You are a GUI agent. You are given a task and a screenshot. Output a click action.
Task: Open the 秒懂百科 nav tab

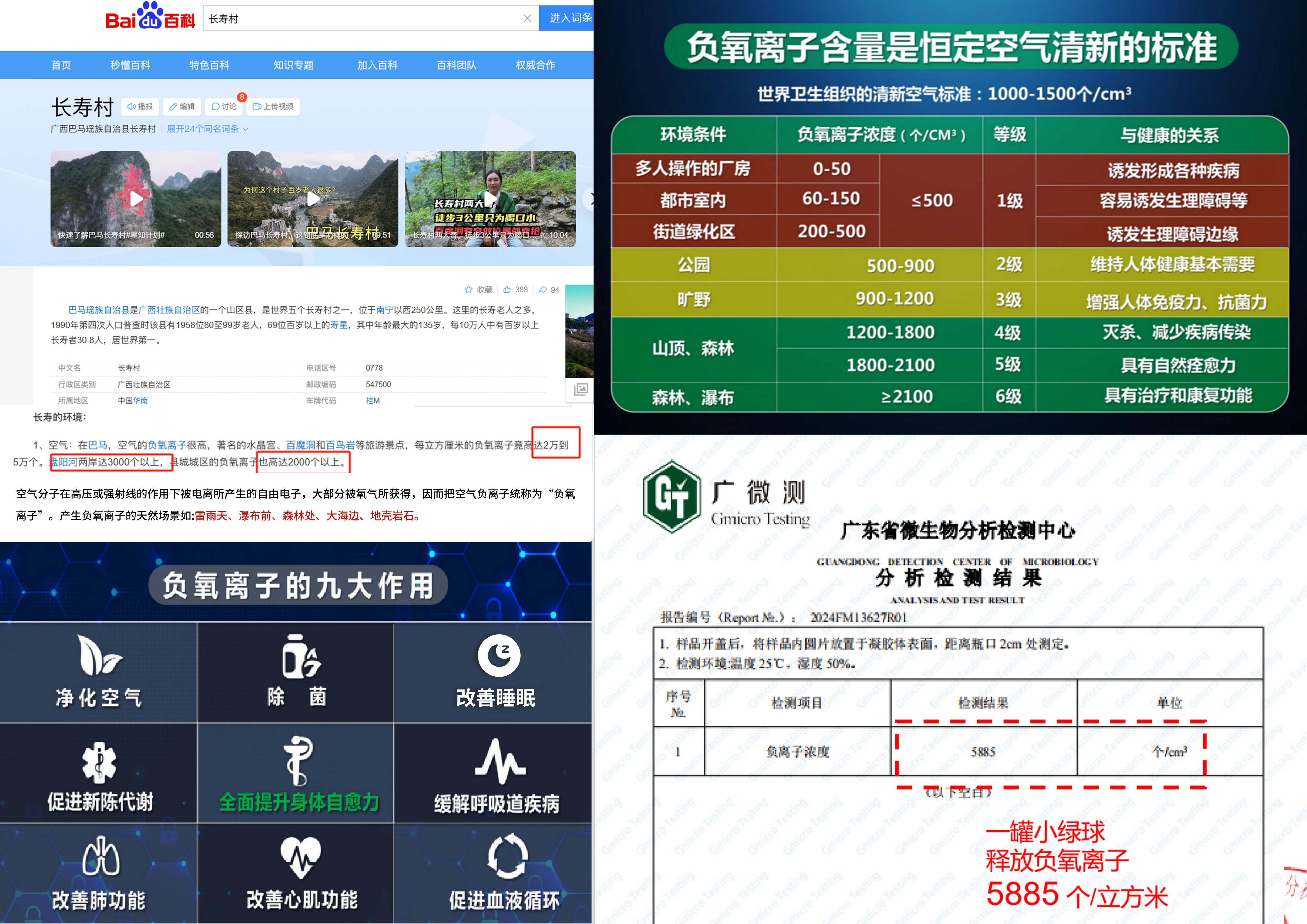tap(130, 65)
